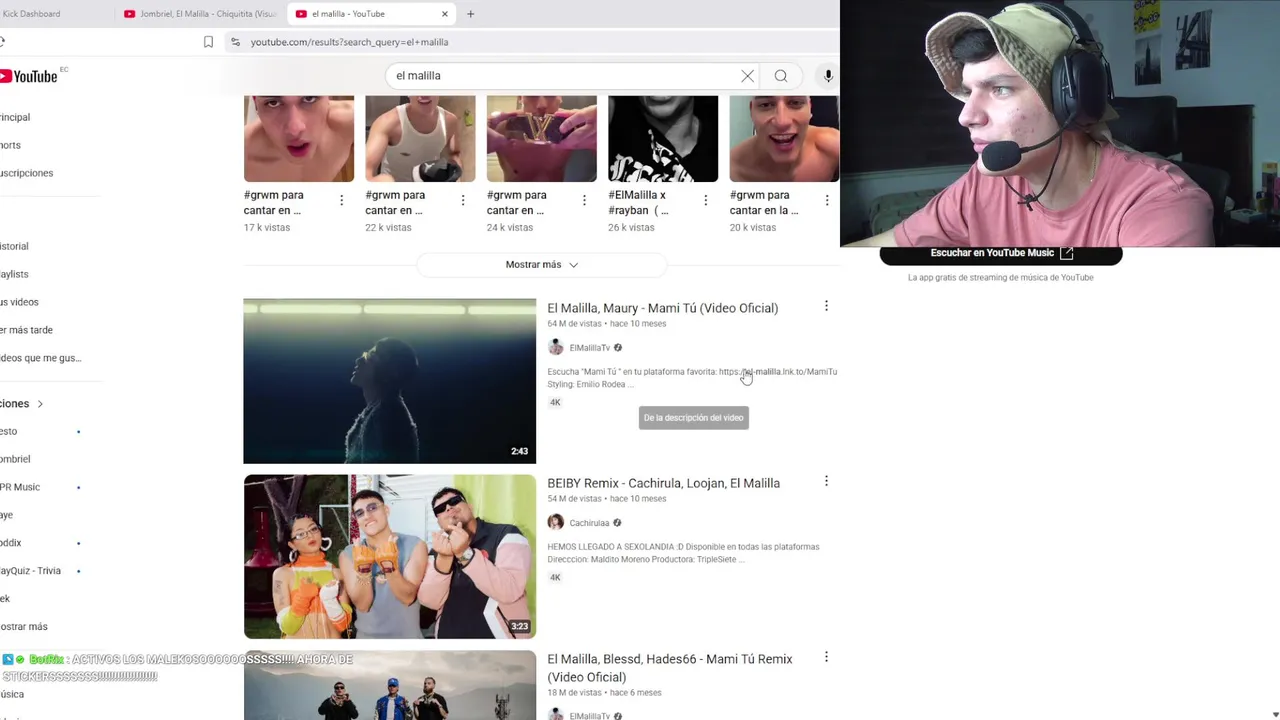Open title 'El Malilla, Maury - Mami Tú (Video Oficial)'
Viewport: 1280px width, 720px height.
[x=662, y=308]
